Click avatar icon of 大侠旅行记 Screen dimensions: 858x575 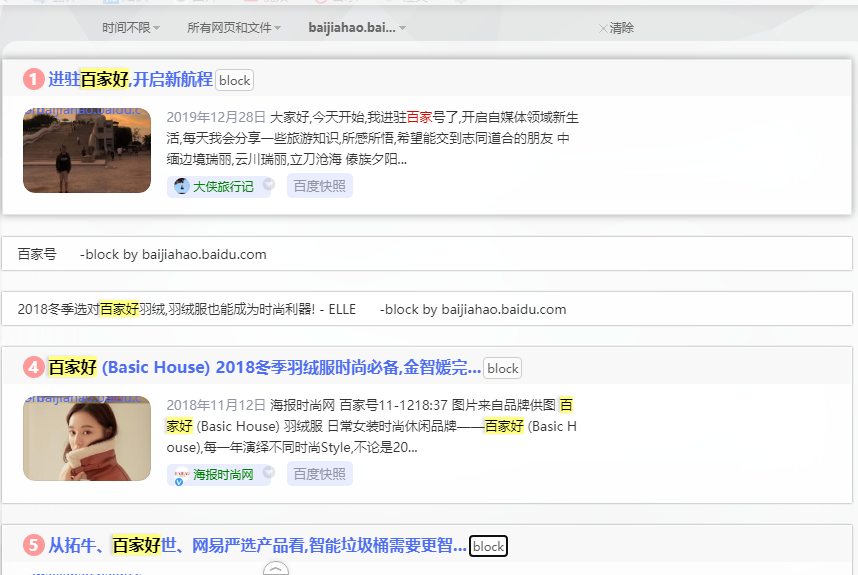(182, 186)
